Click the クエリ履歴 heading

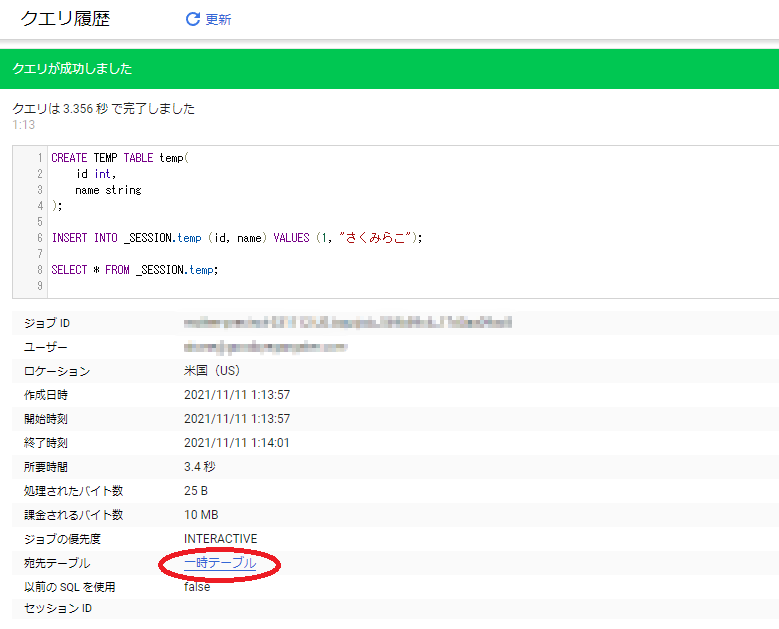65,19
